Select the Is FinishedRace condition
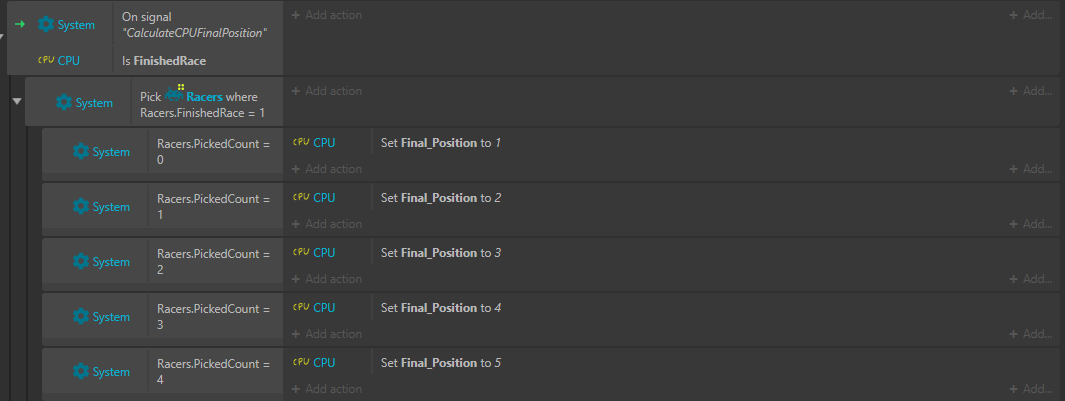This screenshot has width=1065, height=401. click(164, 60)
